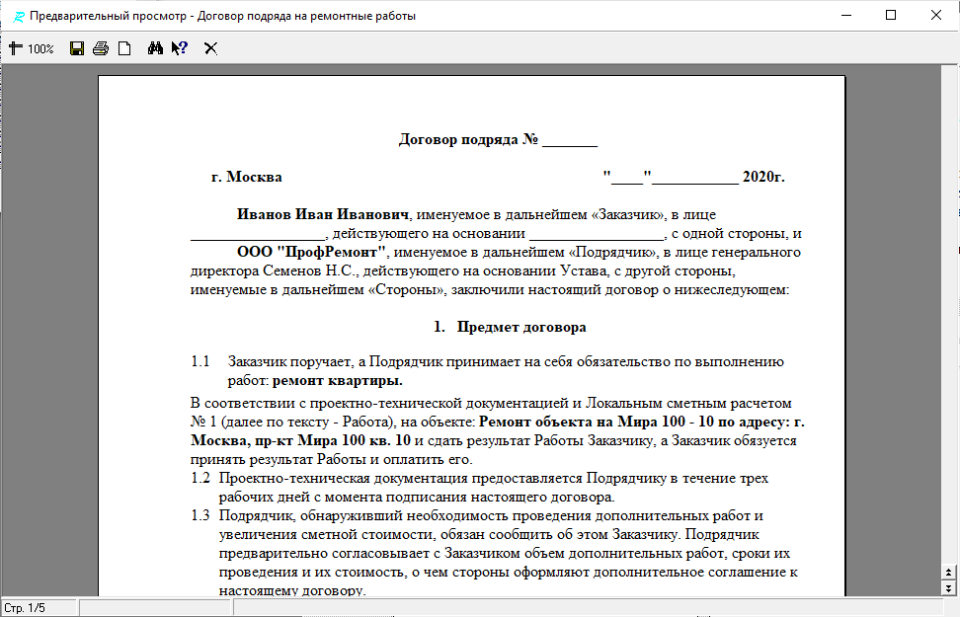Click clause number '1.2'
Viewport: 960px width, 617px height.
(x=200, y=478)
